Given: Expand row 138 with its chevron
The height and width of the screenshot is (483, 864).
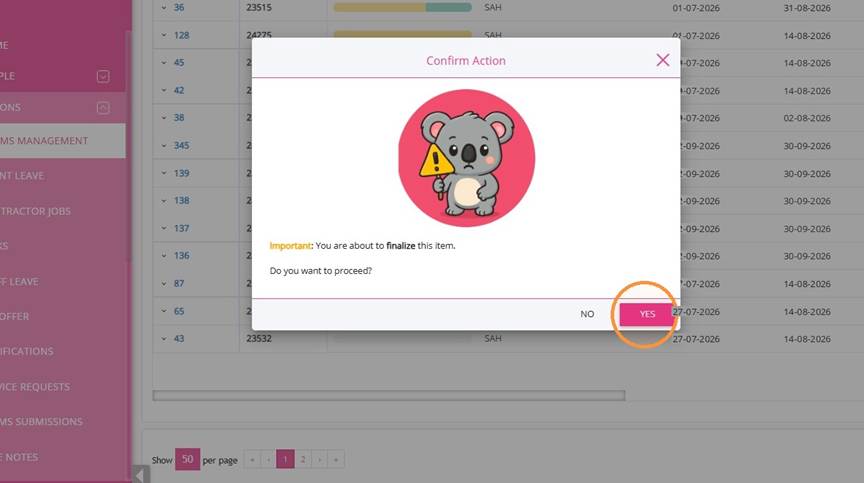Looking at the screenshot, I should 164,200.
